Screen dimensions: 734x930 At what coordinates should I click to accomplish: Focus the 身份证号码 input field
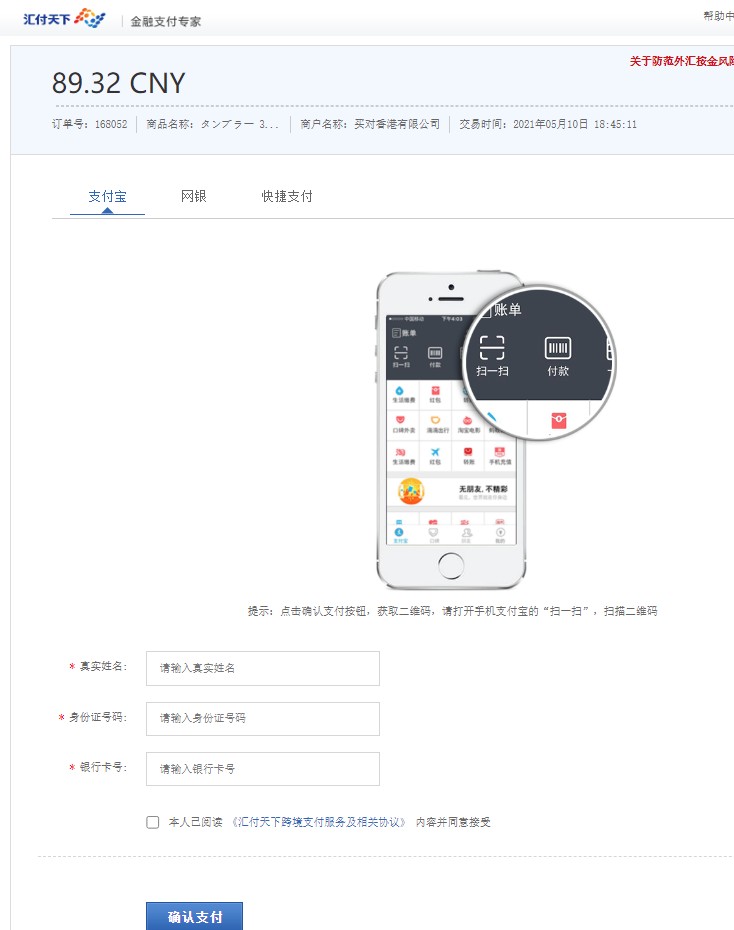(x=263, y=718)
